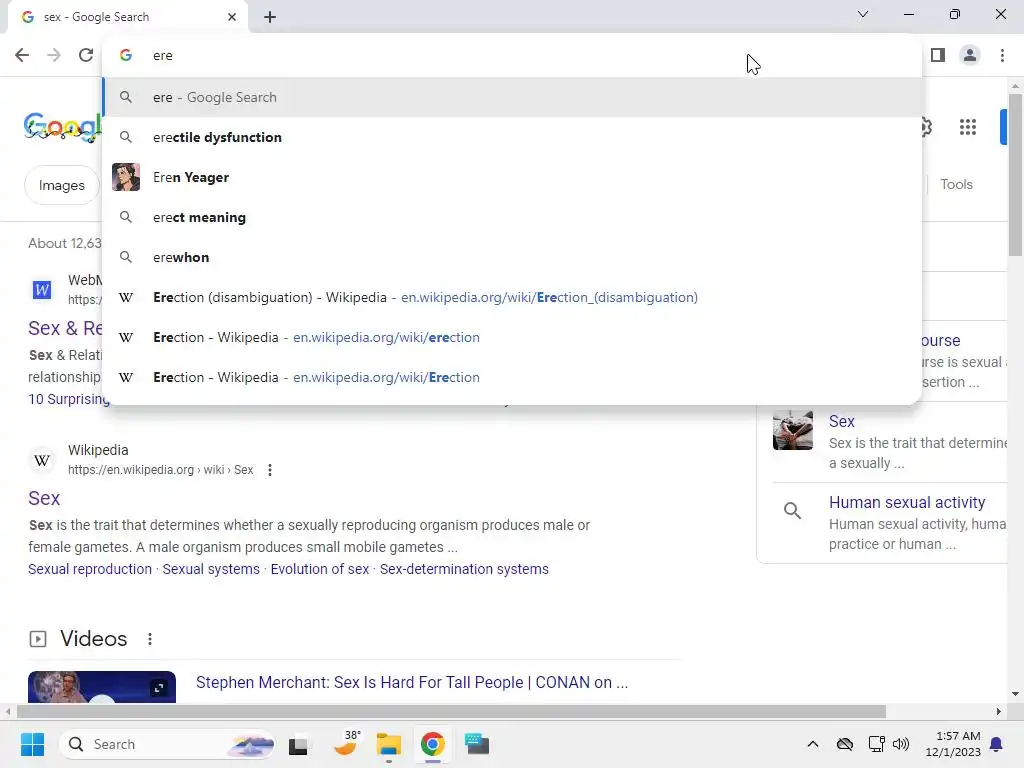Open the 'Human sexual activity' related search

907,502
